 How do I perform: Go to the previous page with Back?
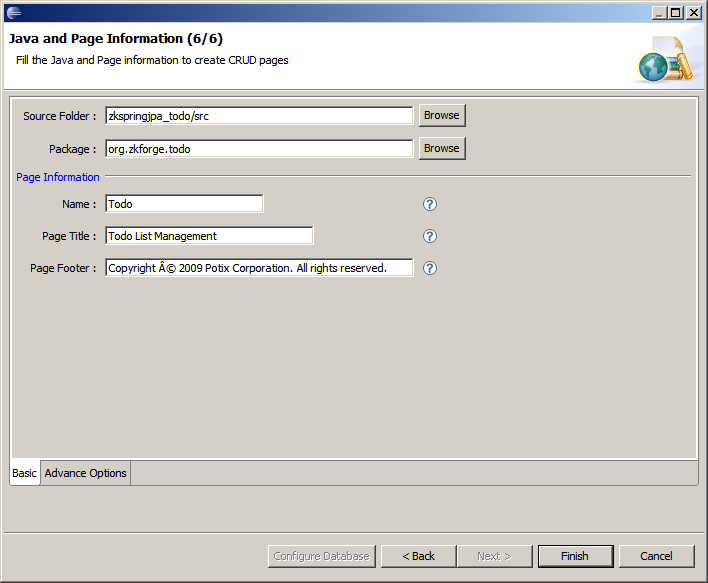click(419, 556)
